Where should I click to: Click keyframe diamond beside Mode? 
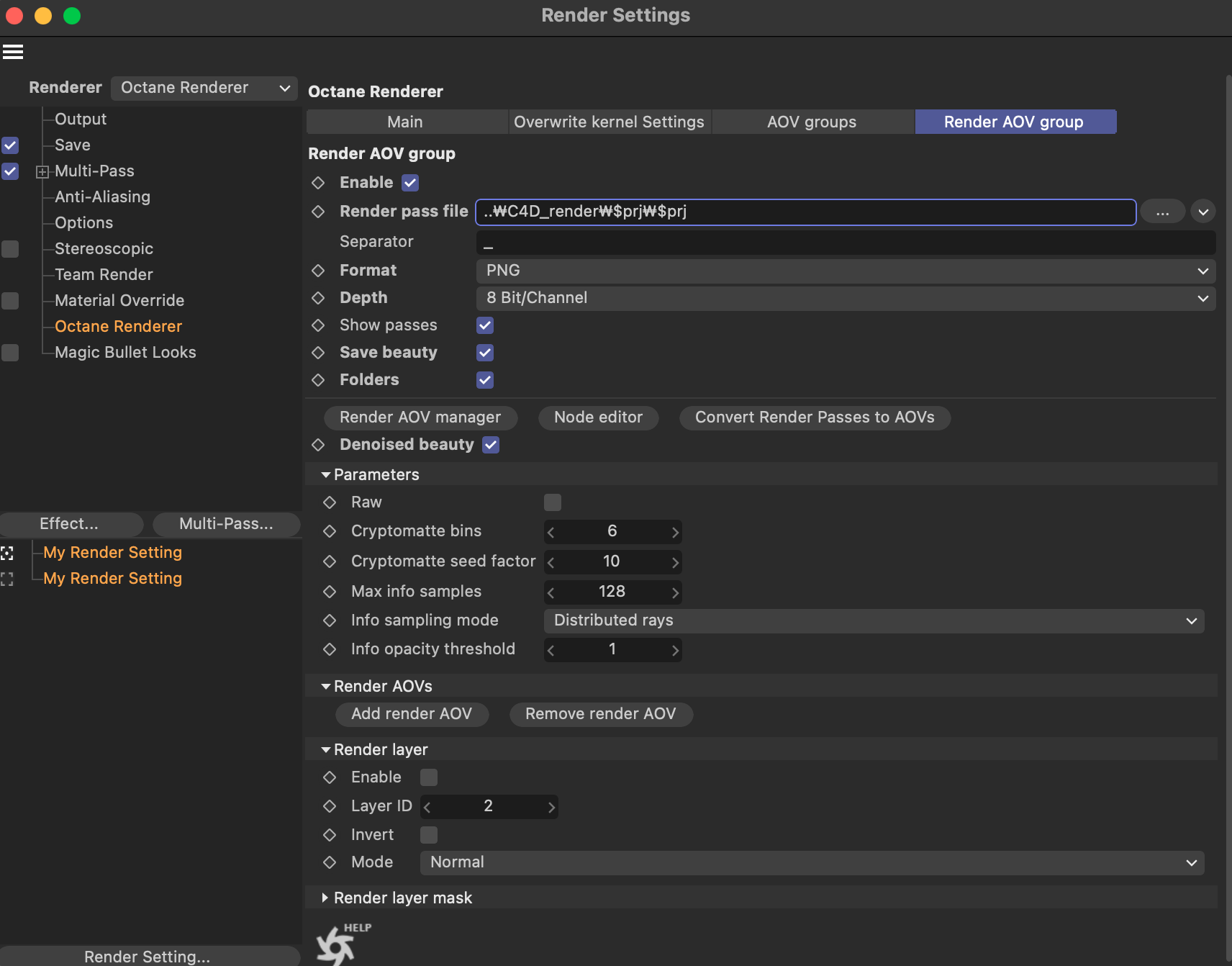pos(330,862)
